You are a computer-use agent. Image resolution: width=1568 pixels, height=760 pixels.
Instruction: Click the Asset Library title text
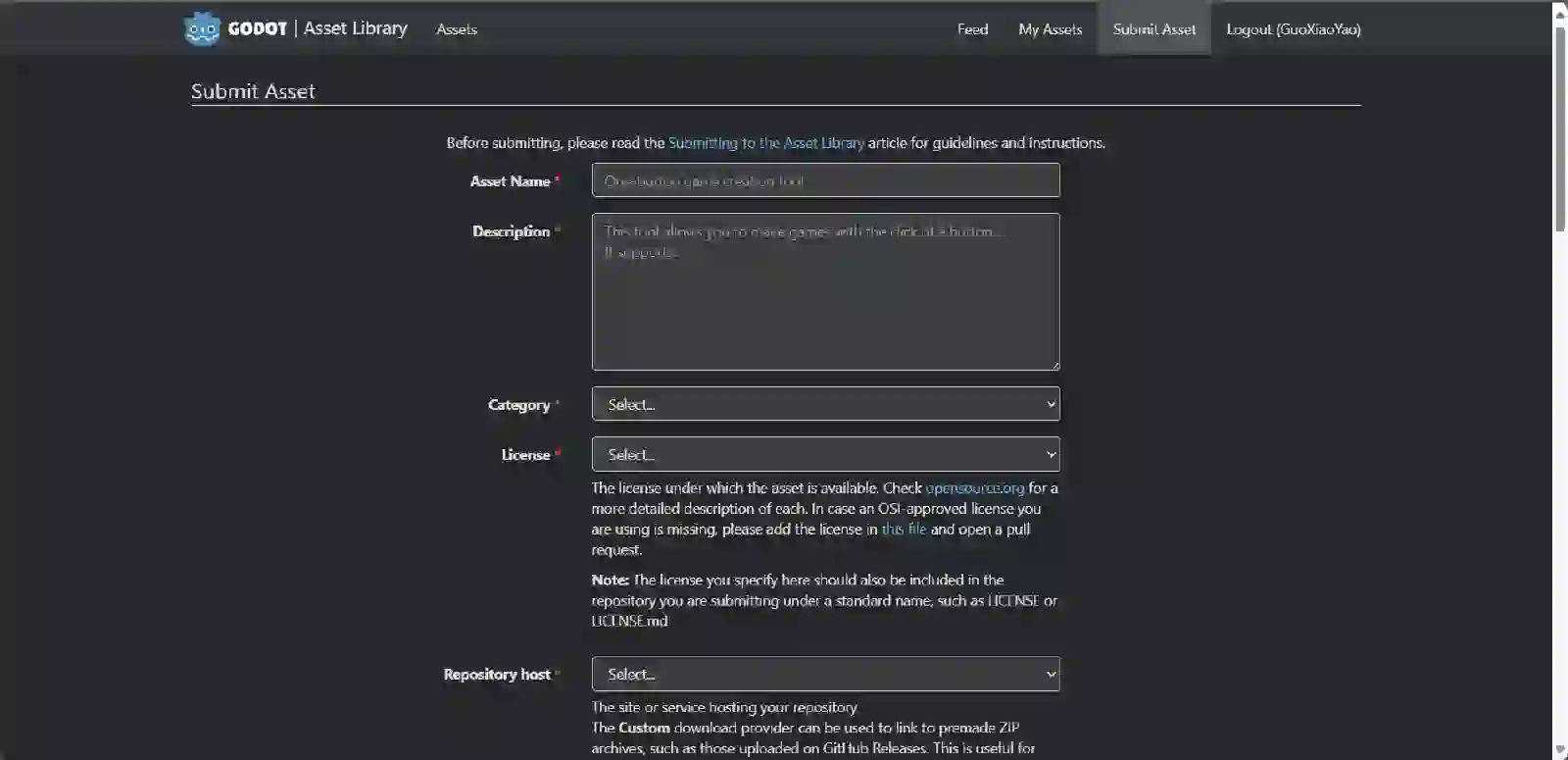click(x=355, y=28)
